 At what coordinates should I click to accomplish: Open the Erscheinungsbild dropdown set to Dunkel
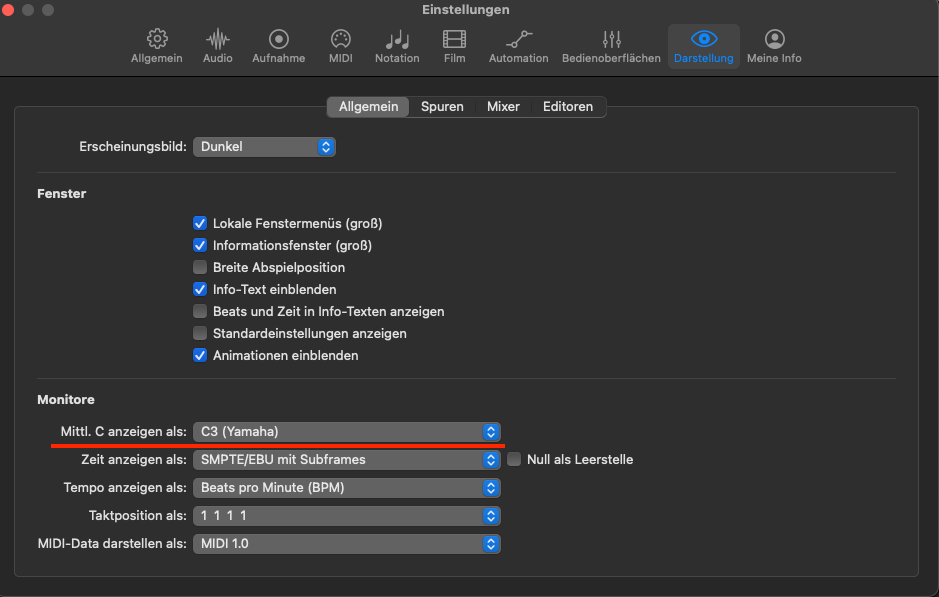[x=264, y=147]
